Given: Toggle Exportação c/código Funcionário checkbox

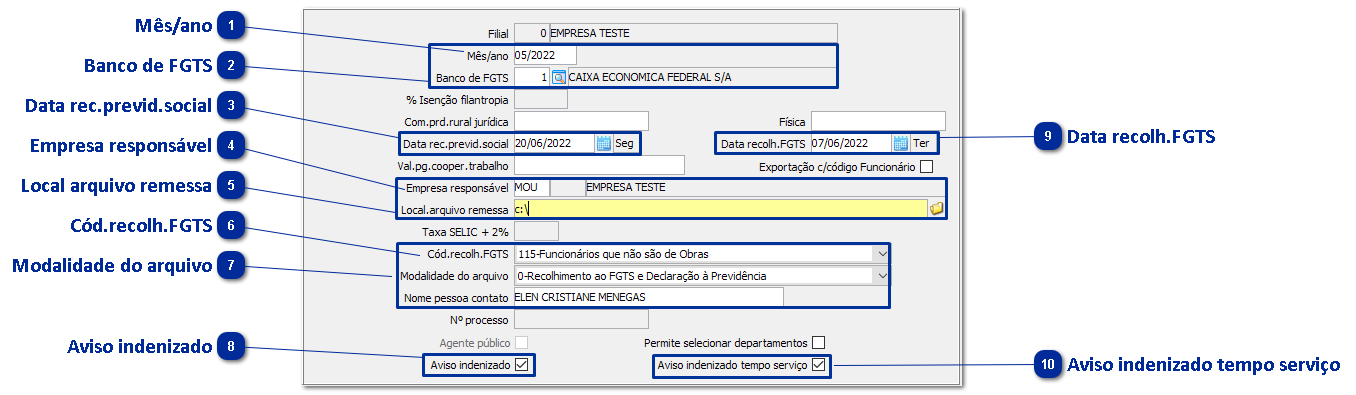Looking at the screenshot, I should point(926,167).
